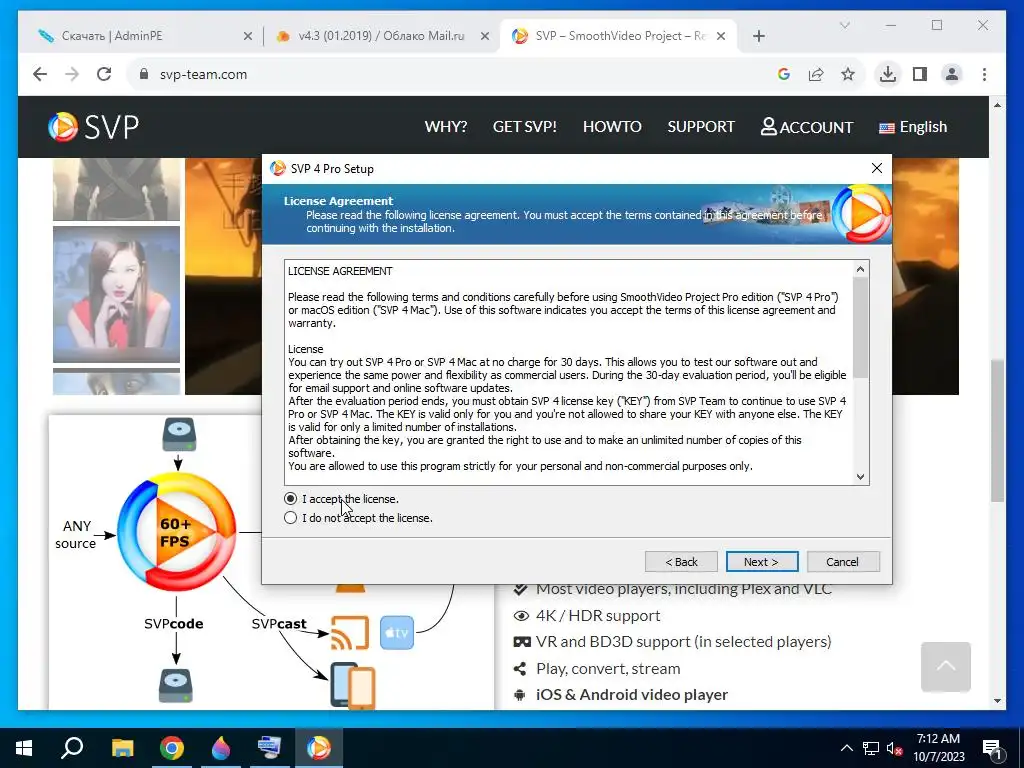The height and width of the screenshot is (768, 1024).
Task: Open the SUPPORT menu item
Action: tap(701, 127)
